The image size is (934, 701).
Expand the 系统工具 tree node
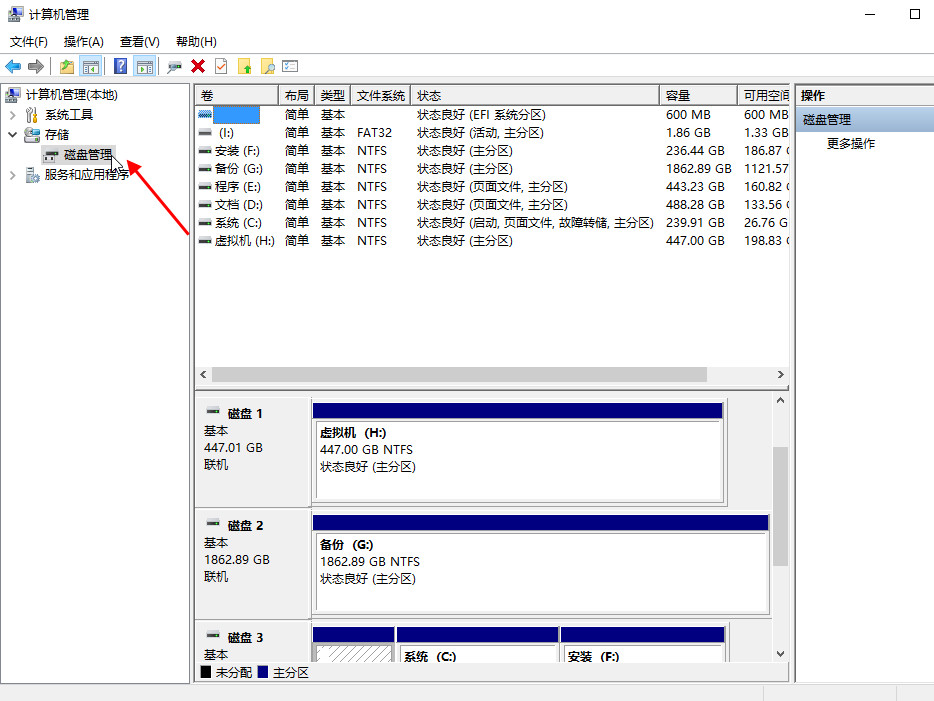tap(13, 115)
